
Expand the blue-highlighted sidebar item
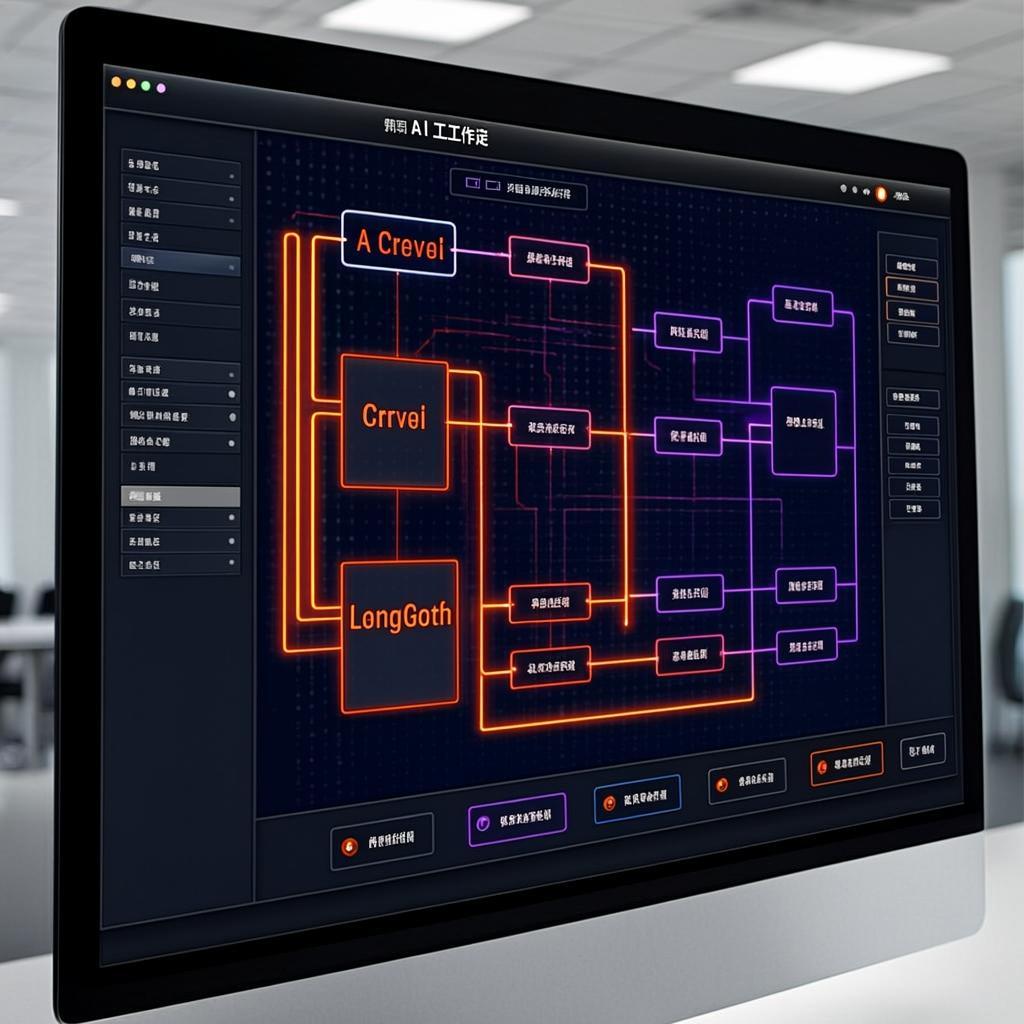(x=177, y=259)
